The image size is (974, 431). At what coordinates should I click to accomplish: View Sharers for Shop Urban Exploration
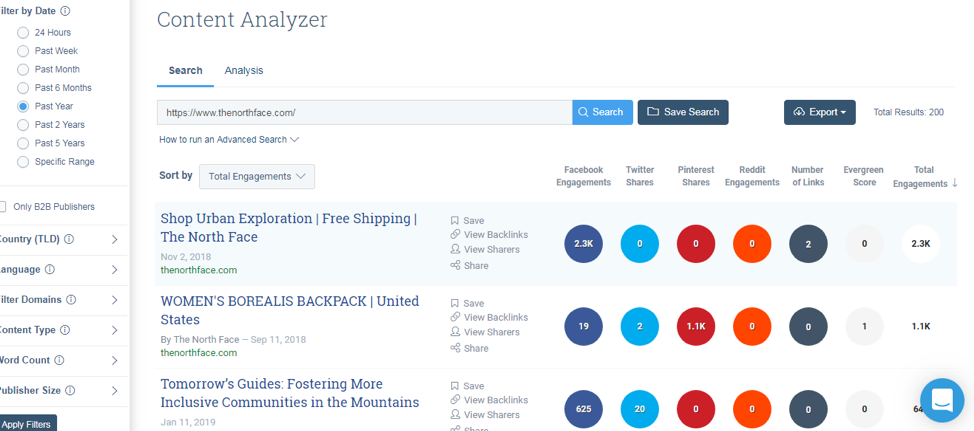coord(485,250)
